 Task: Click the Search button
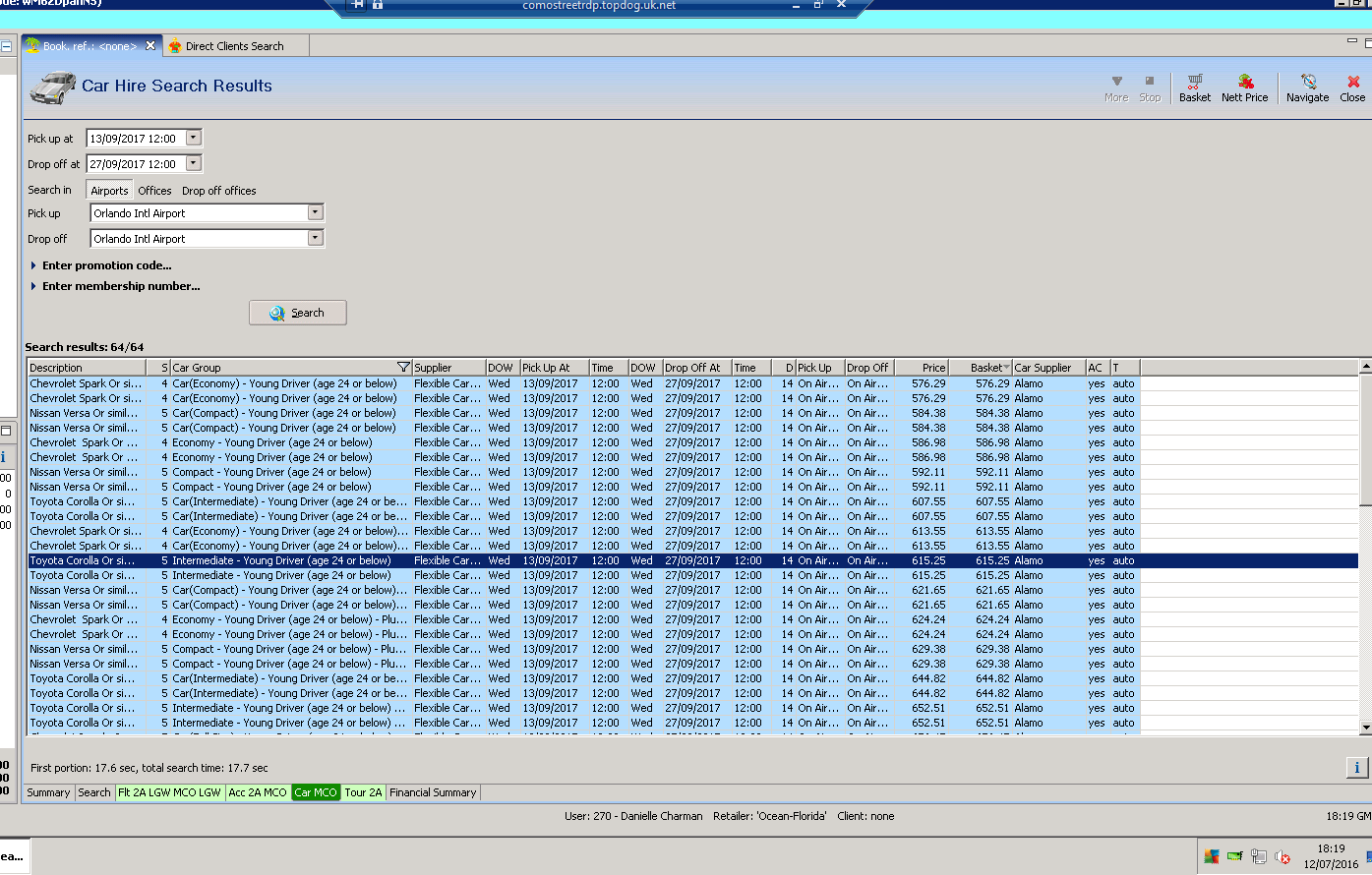pyautogui.click(x=298, y=313)
